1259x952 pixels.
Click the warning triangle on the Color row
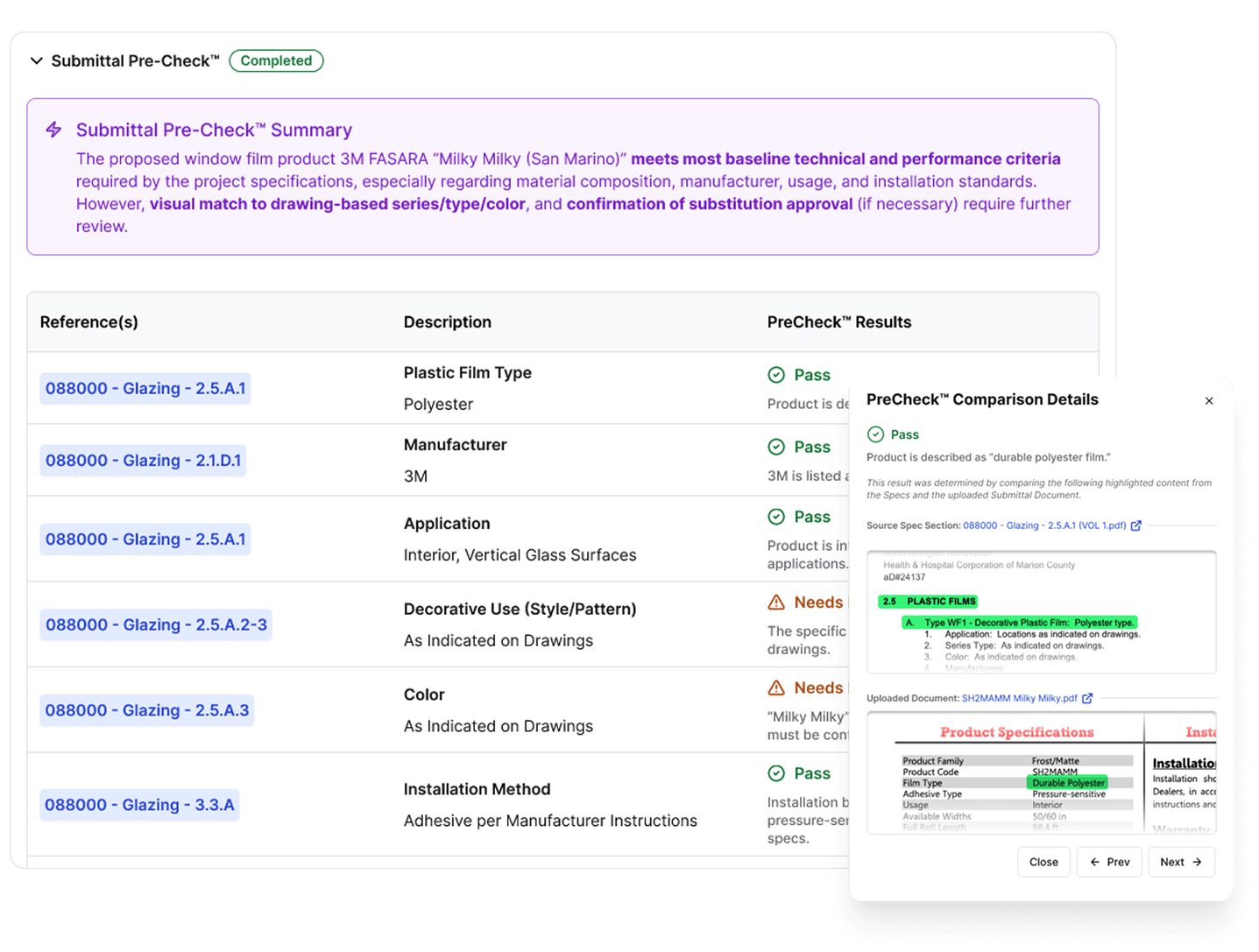point(774,688)
